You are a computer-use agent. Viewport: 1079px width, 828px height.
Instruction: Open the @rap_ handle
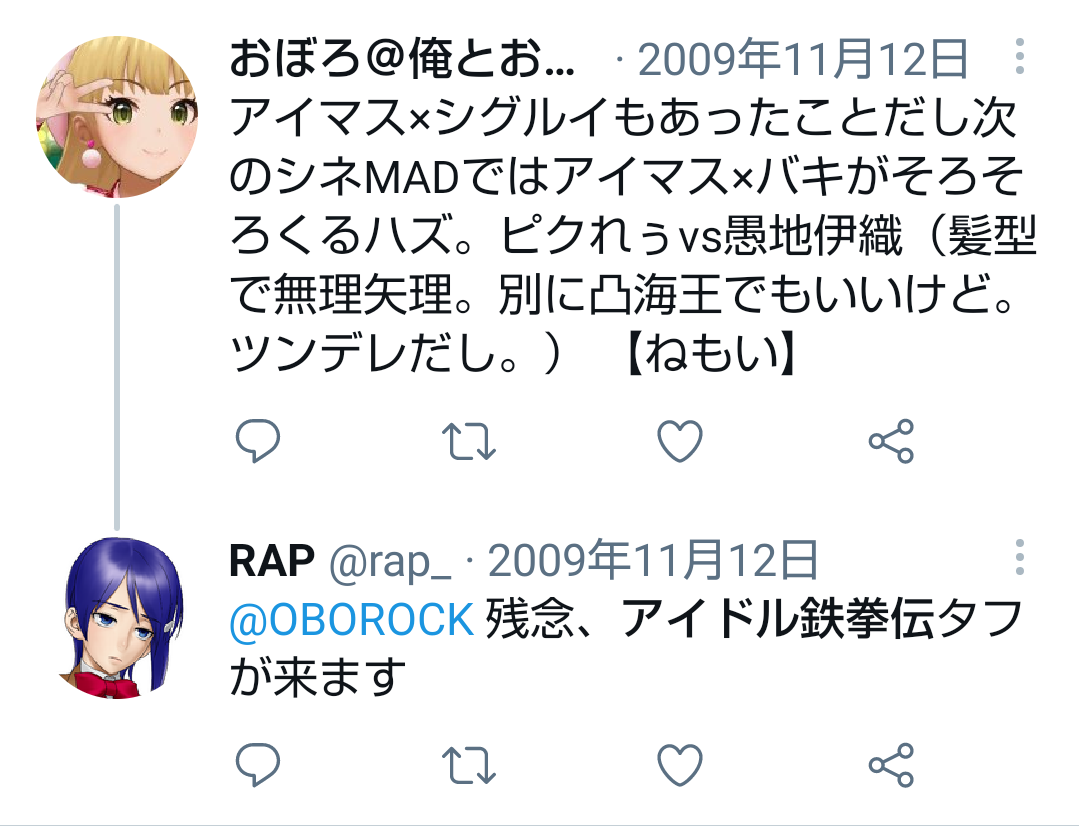pyautogui.click(x=390, y=563)
